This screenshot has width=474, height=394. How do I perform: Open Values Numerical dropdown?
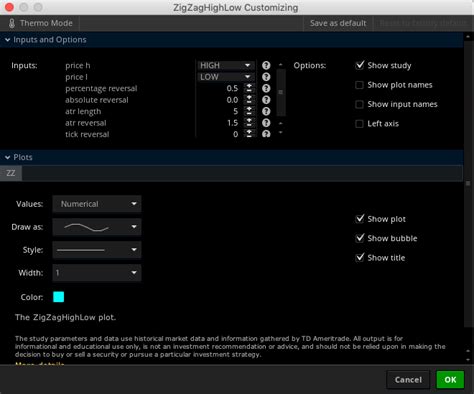(x=97, y=204)
